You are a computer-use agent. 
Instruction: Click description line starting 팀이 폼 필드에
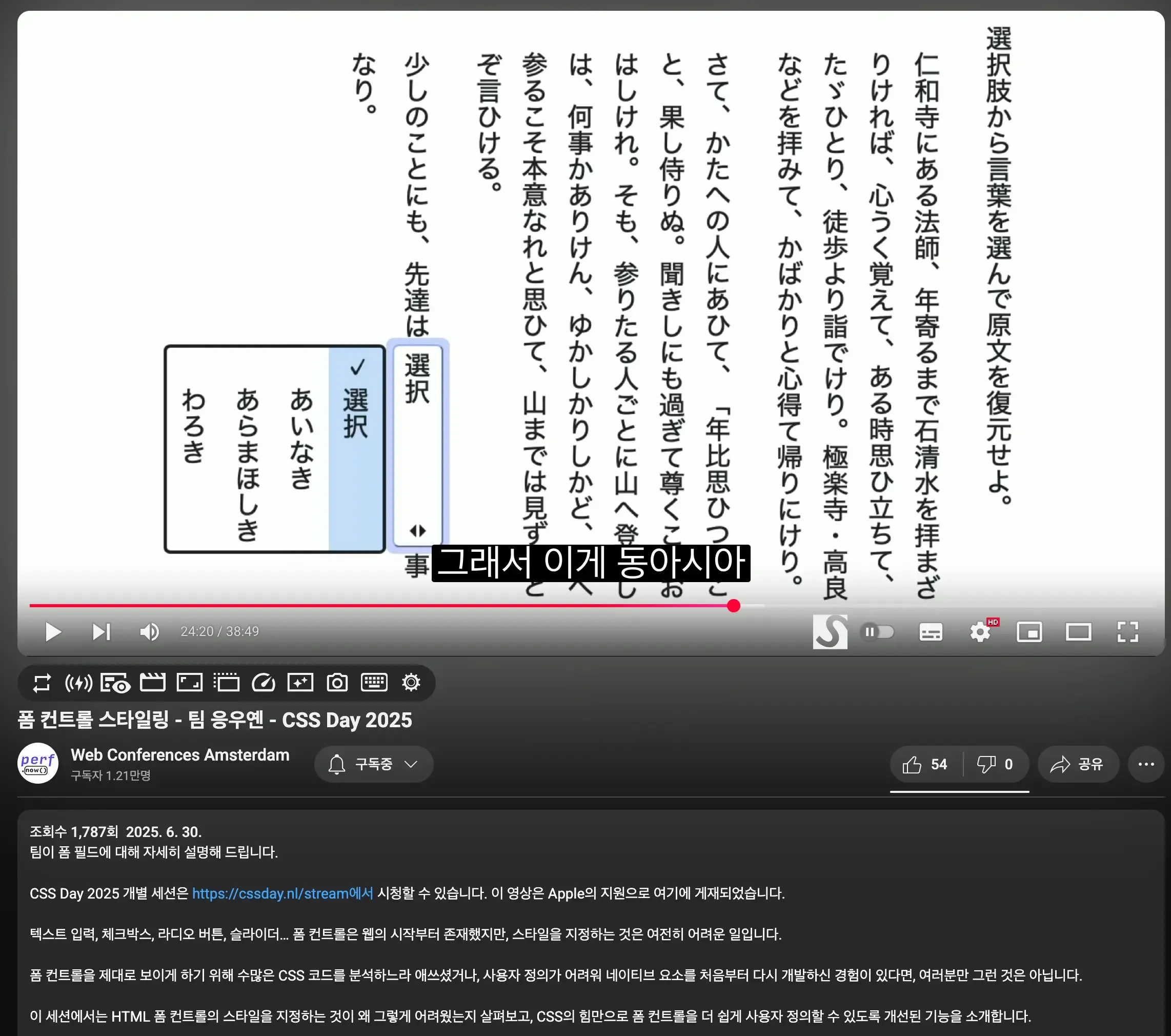(153, 852)
